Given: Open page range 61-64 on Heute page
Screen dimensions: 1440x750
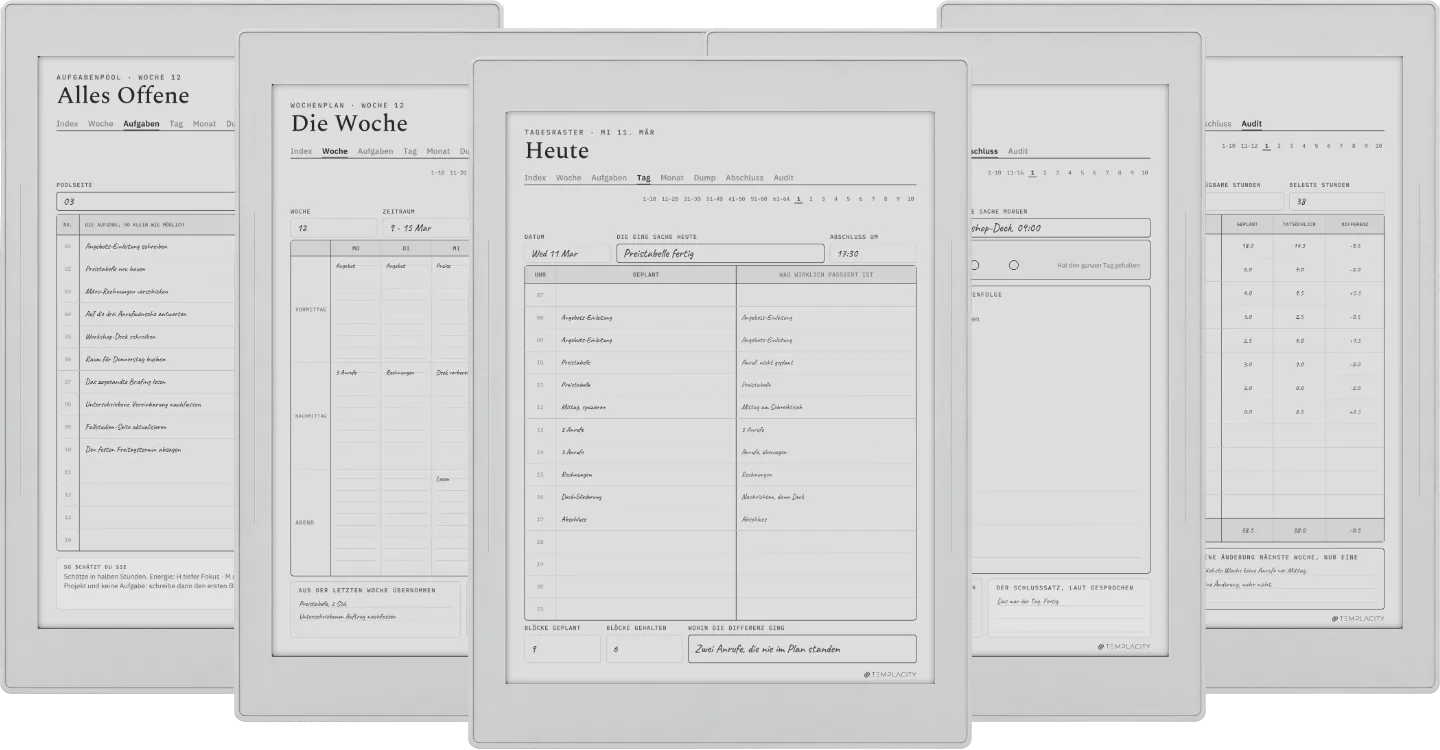Looking at the screenshot, I should [x=780, y=199].
